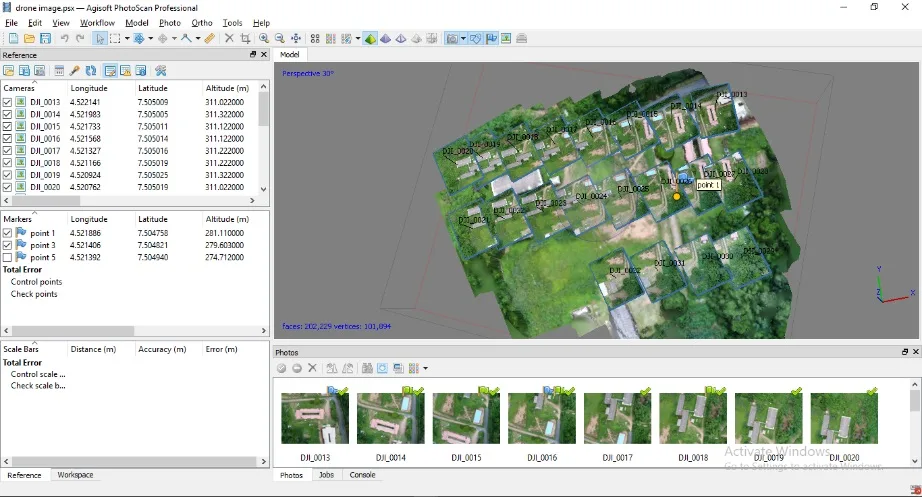This screenshot has height=497, width=922.
Task: Click Import reference icon in Reference pane
Action: [x=9, y=71]
